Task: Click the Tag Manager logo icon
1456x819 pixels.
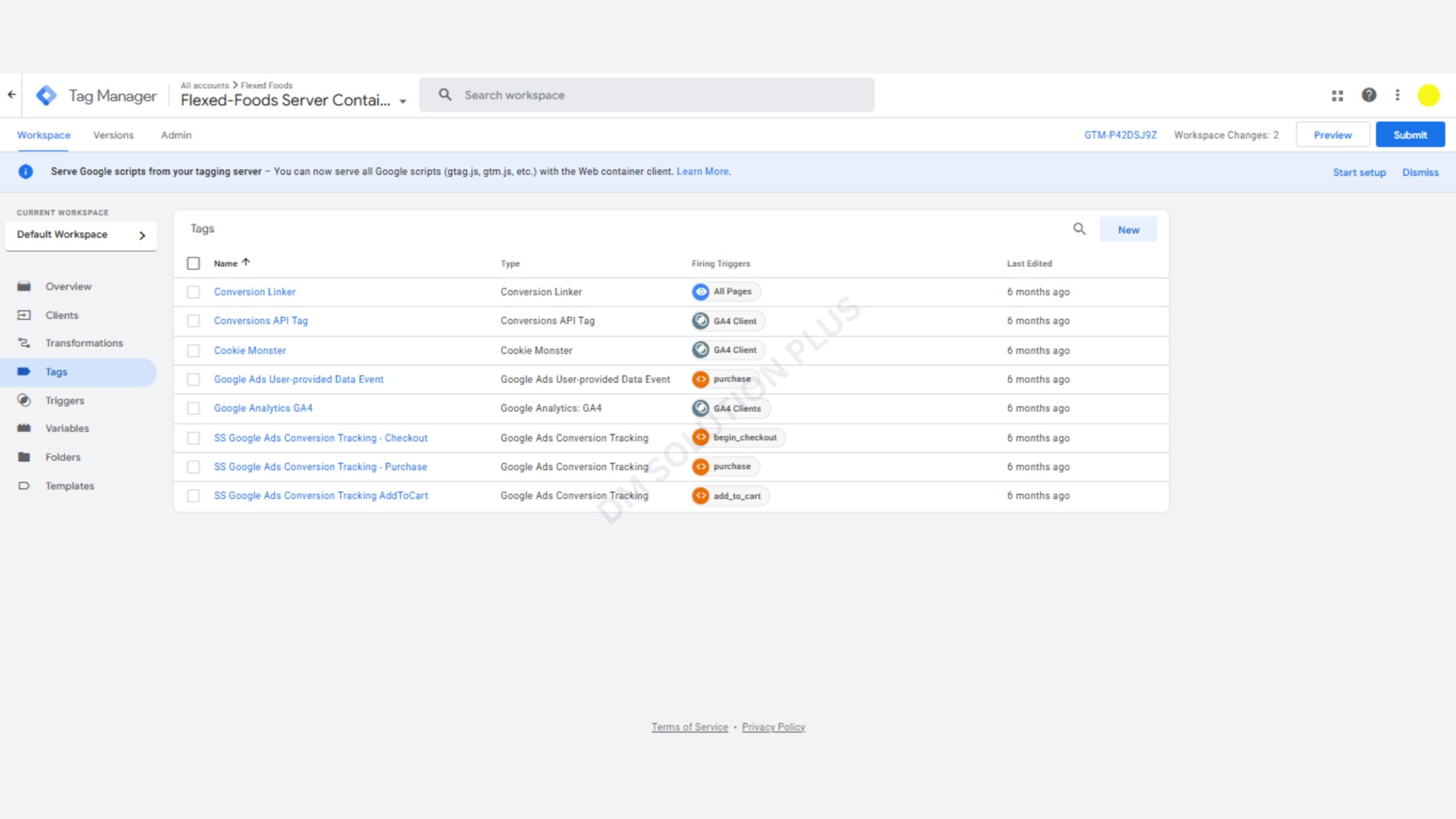Action: [46, 96]
